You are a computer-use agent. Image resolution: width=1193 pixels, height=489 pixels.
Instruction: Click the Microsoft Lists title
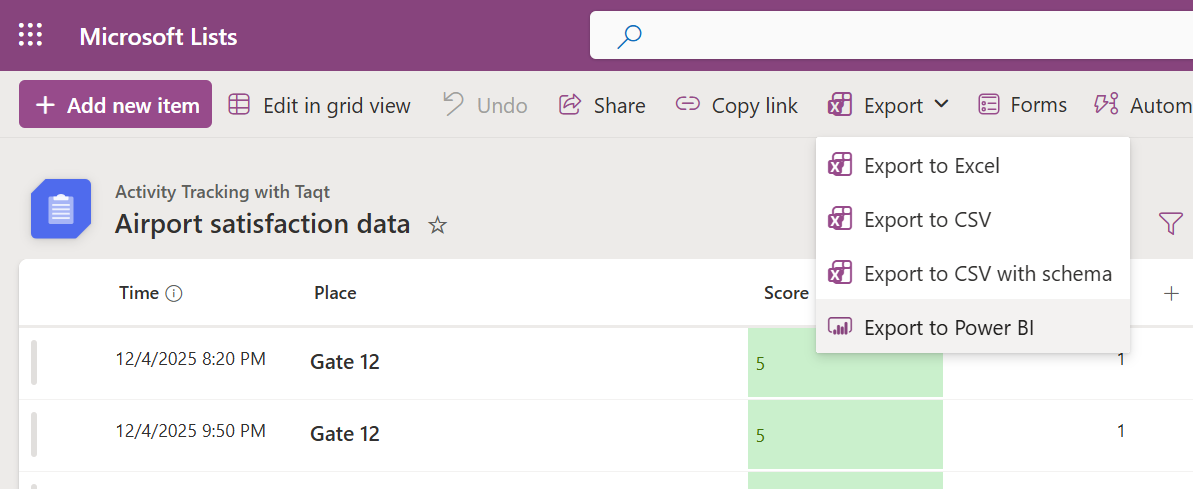point(158,37)
